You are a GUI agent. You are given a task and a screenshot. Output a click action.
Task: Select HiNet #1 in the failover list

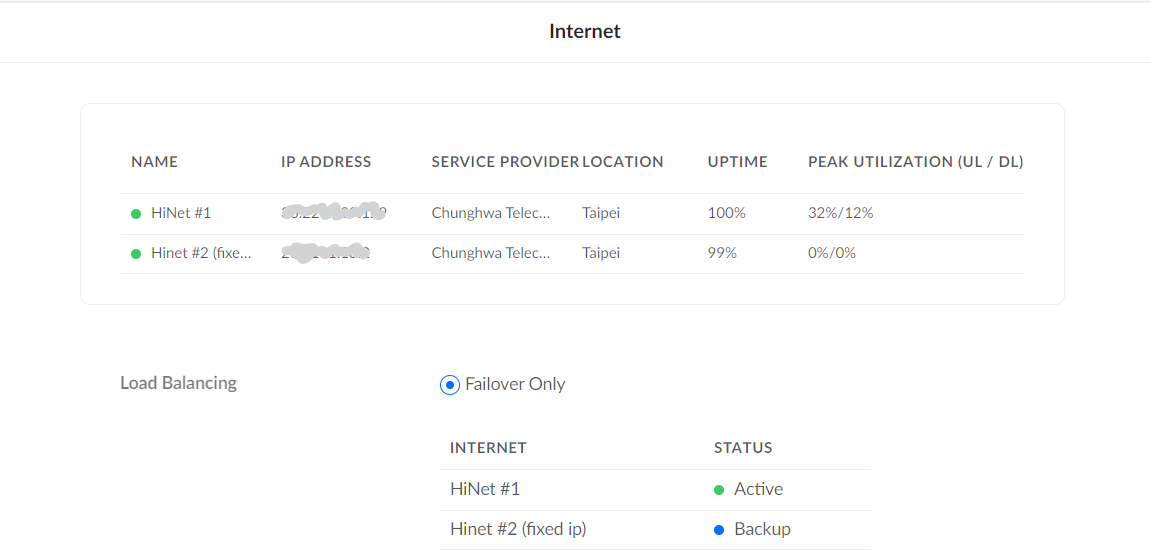(485, 489)
